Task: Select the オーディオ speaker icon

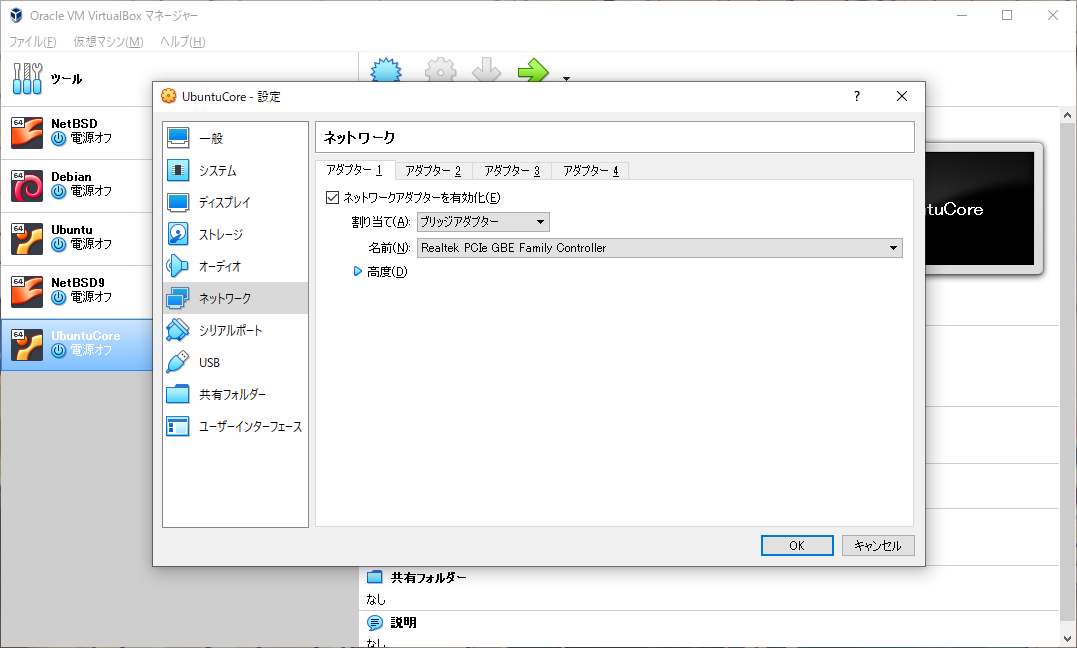Action: coord(178,266)
